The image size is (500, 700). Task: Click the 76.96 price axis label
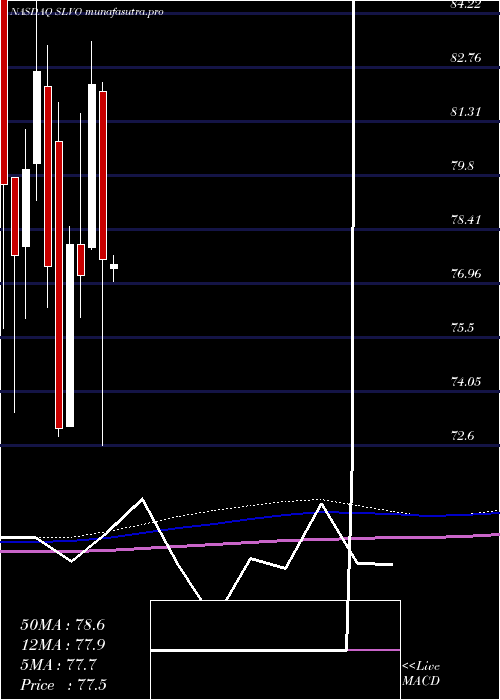(466, 274)
